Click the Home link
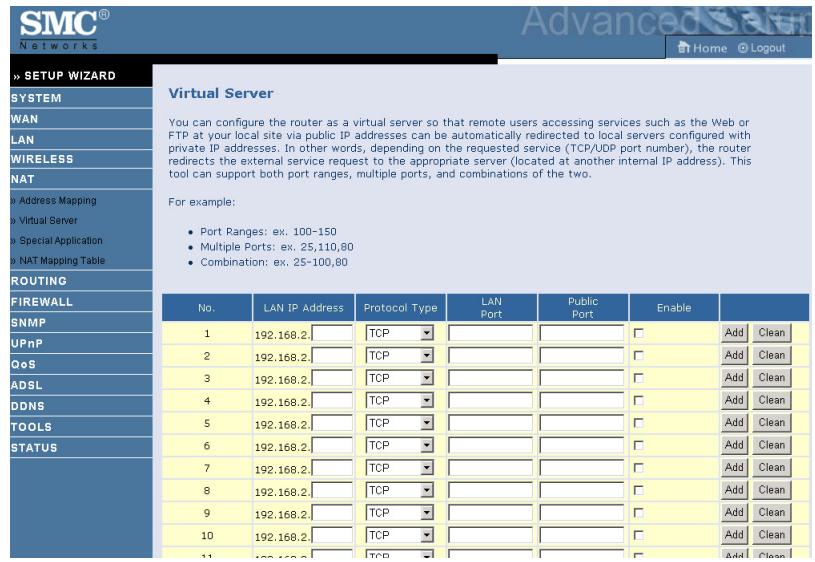Screen dimensions: 815x562 (x=702, y=48)
